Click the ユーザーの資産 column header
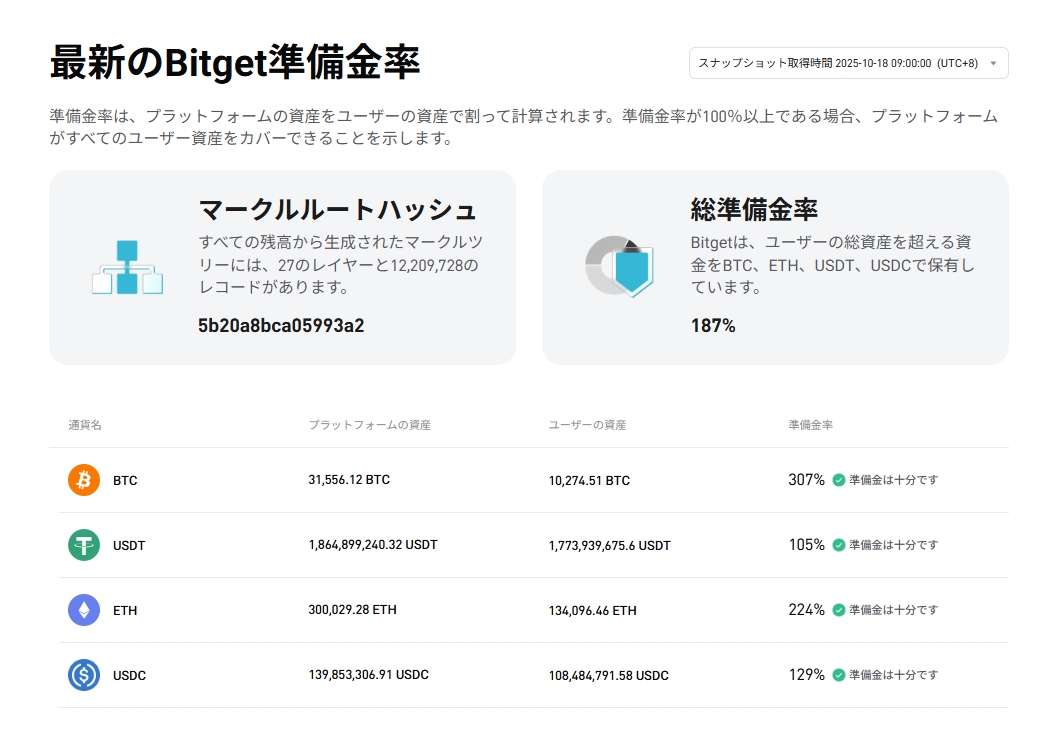 (x=587, y=425)
